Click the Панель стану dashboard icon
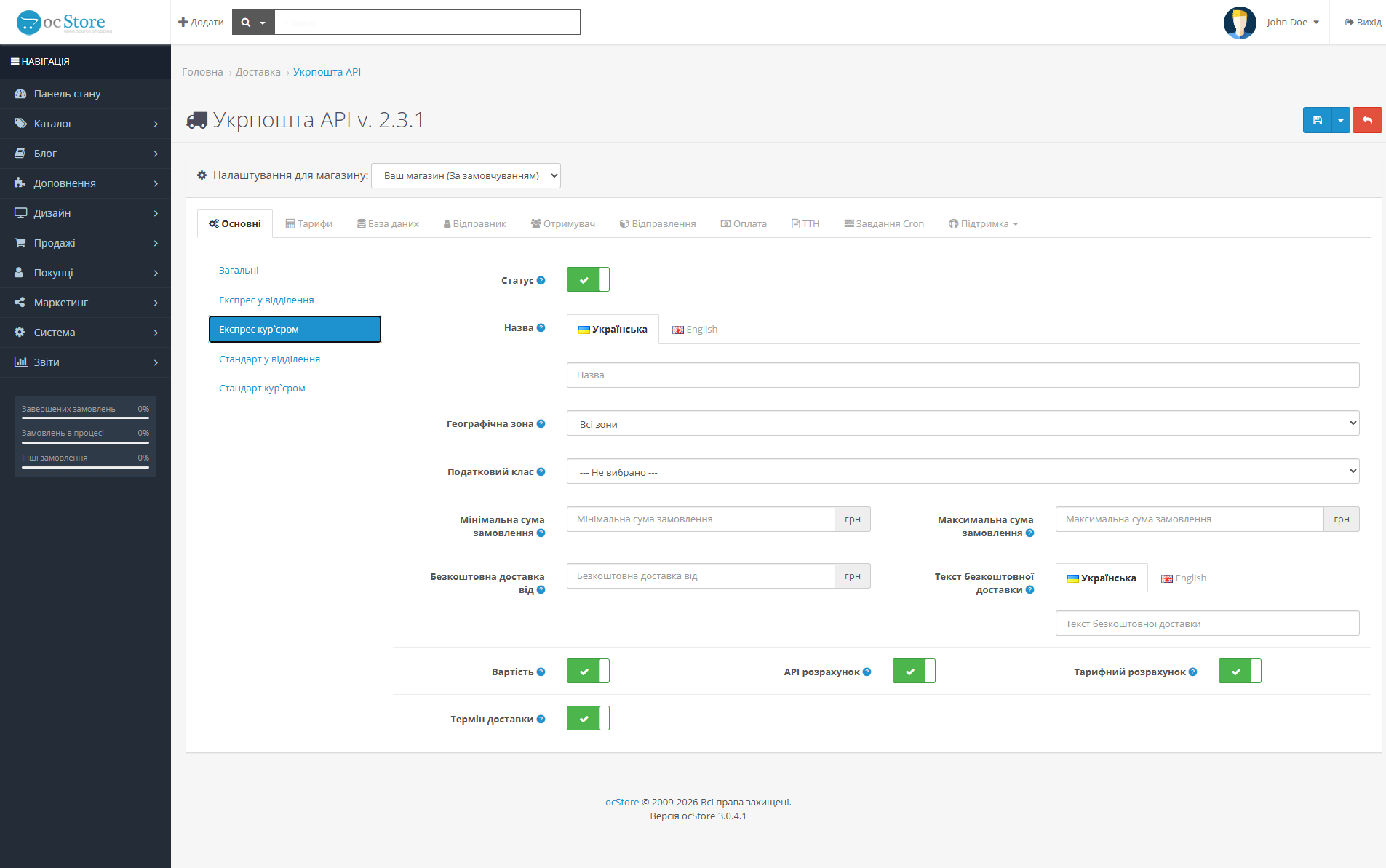This screenshot has height=868, width=1386. pyautogui.click(x=20, y=94)
